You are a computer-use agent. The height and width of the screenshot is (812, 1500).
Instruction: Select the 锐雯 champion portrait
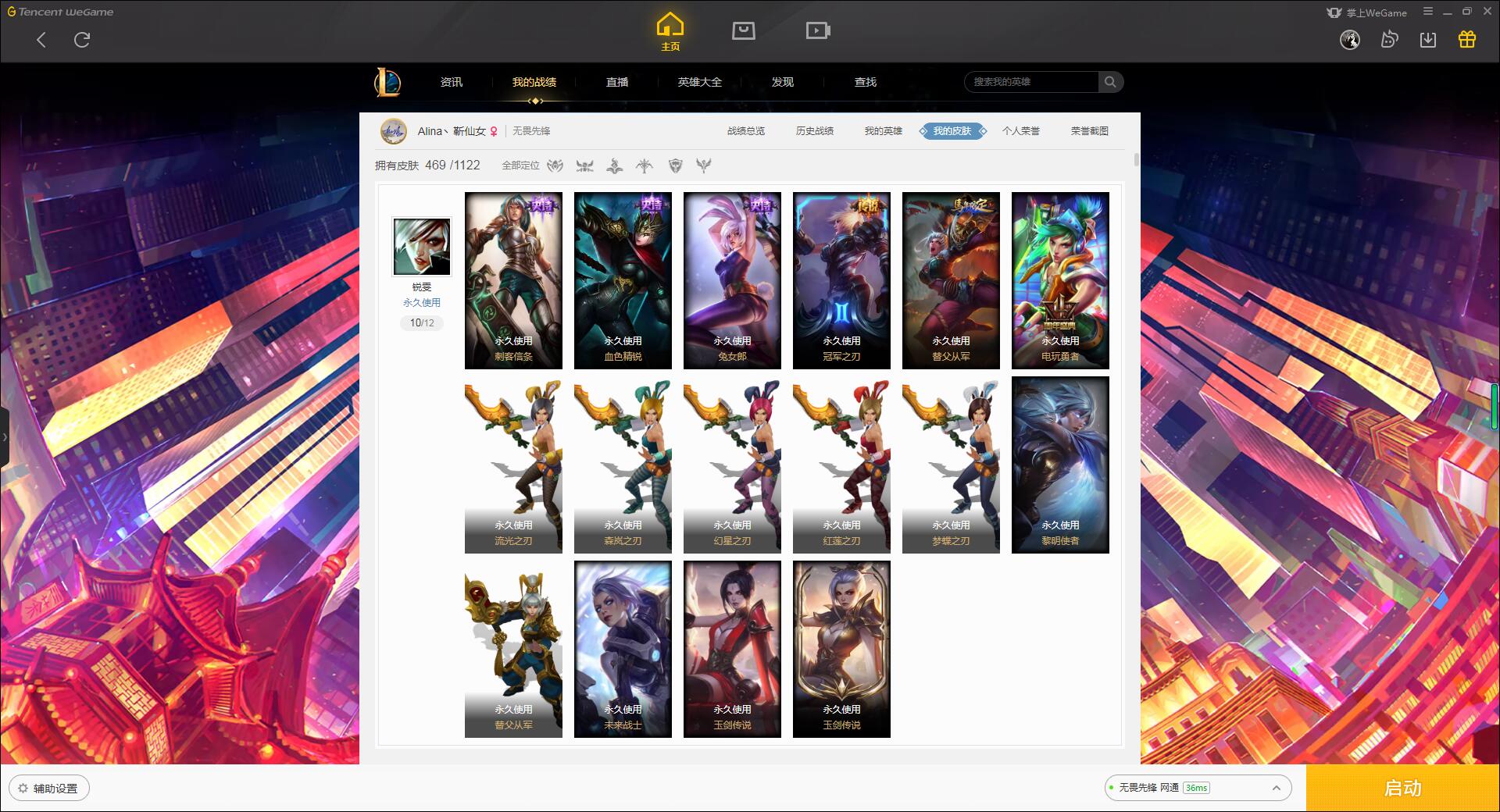pos(422,247)
